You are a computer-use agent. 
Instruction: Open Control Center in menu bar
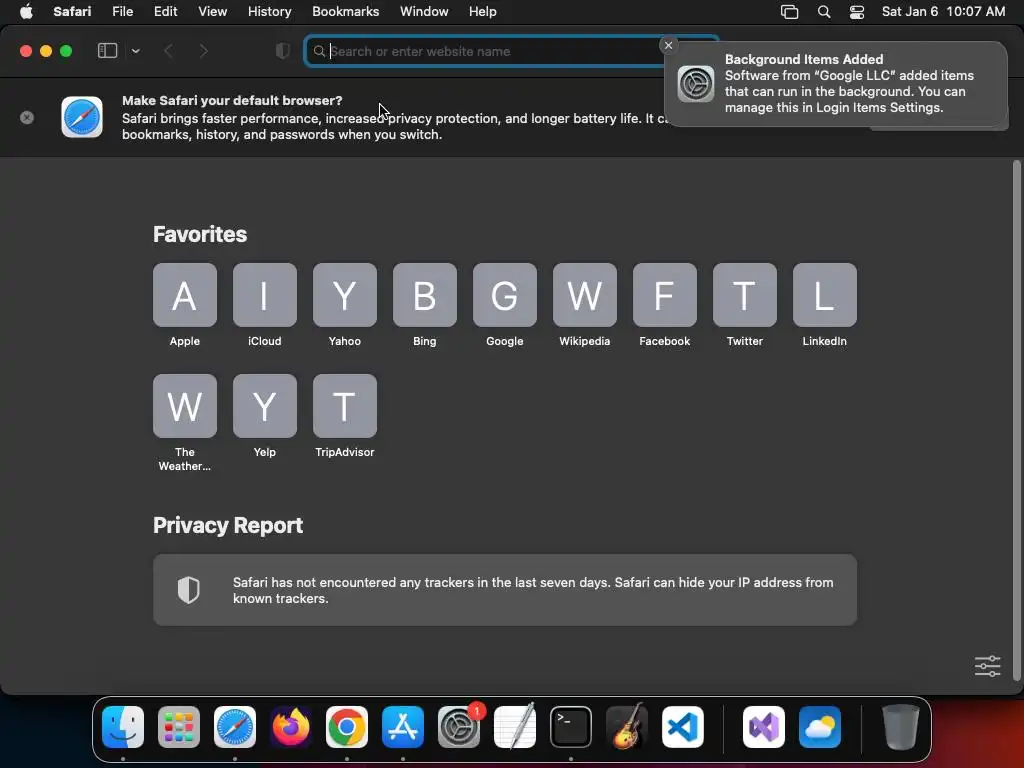pyautogui.click(x=857, y=12)
